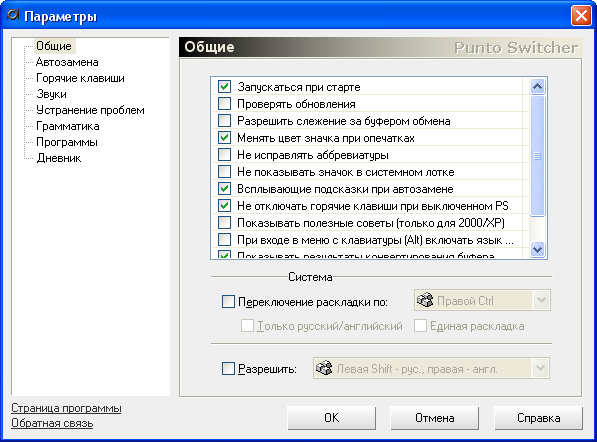Image resolution: width=597 pixels, height=442 pixels.
Task: Click the Обратная связь link
Action: coord(52,423)
